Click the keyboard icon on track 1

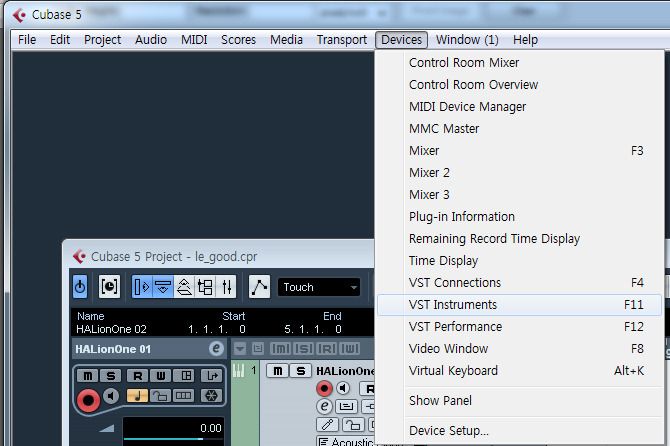[238, 370]
